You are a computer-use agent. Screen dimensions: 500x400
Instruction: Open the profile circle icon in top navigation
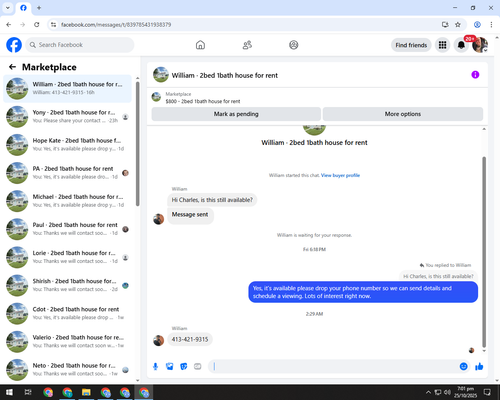click(x=294, y=45)
